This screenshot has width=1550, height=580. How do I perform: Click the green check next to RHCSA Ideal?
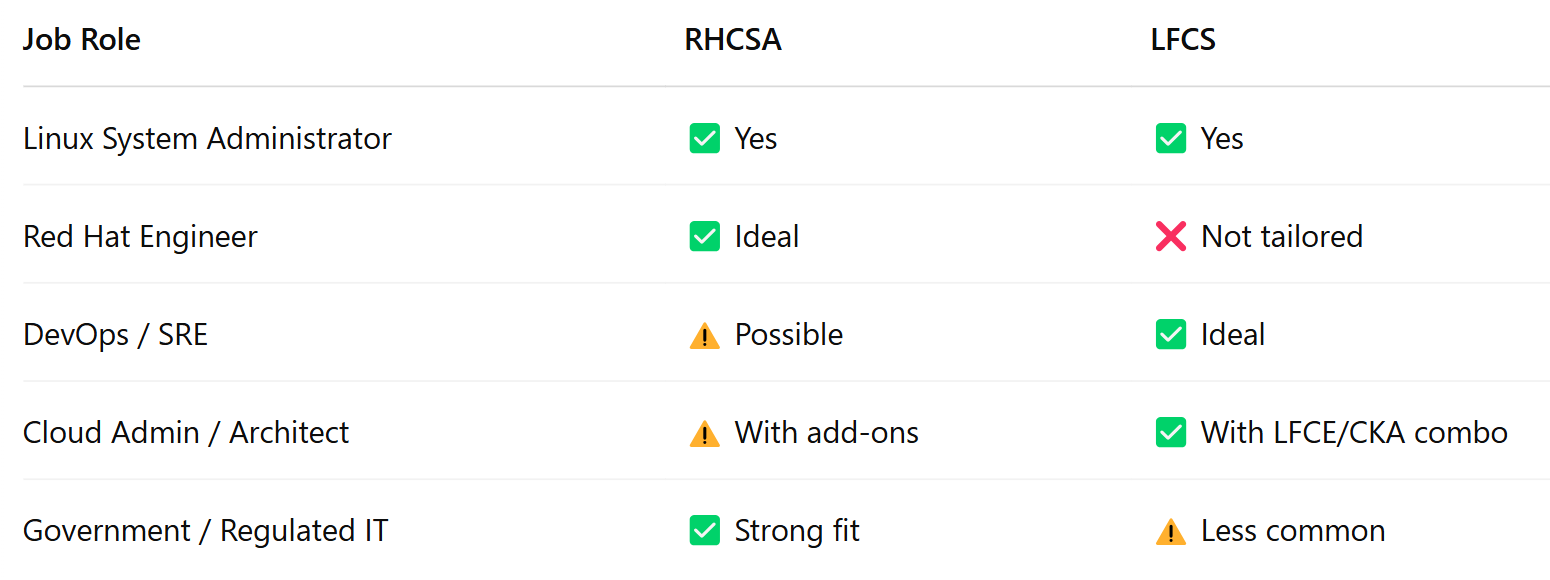coord(705,236)
